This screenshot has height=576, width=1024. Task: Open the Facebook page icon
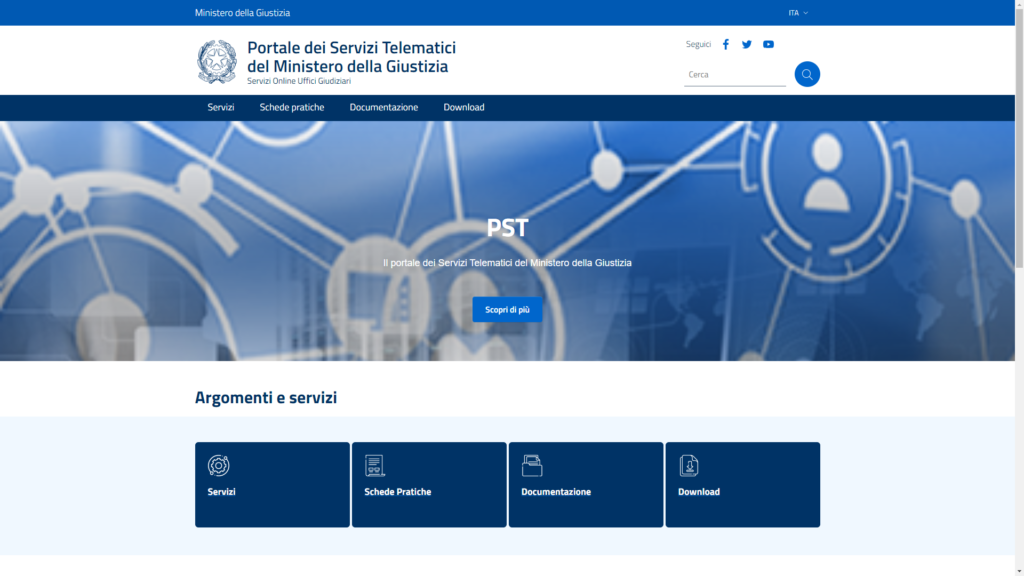pyautogui.click(x=726, y=44)
